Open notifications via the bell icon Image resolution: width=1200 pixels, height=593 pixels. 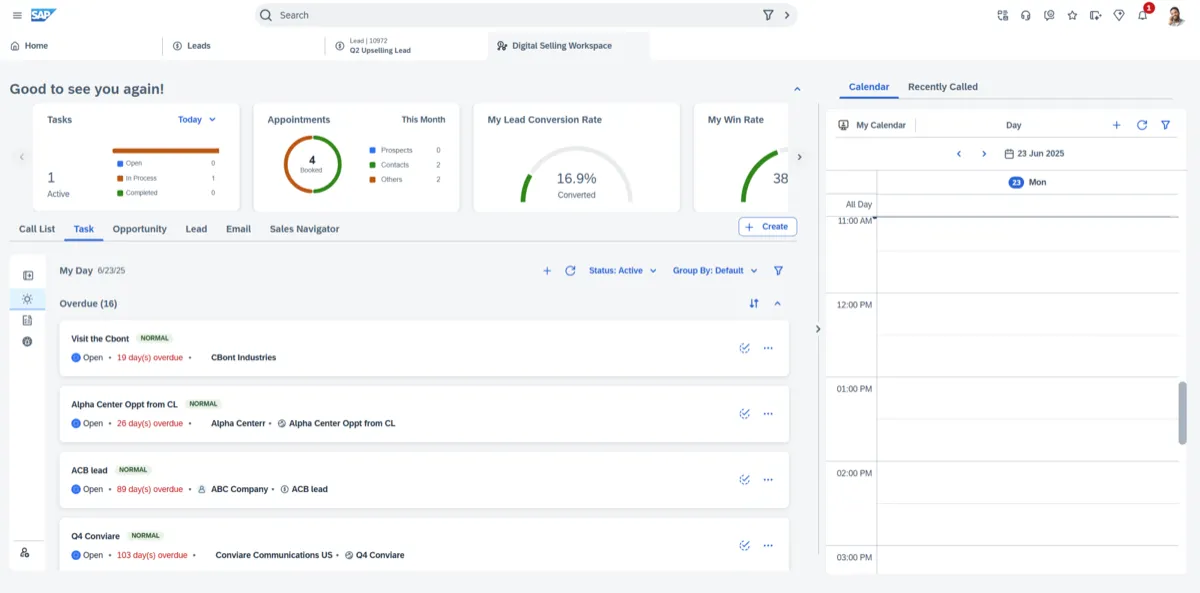tap(1140, 15)
